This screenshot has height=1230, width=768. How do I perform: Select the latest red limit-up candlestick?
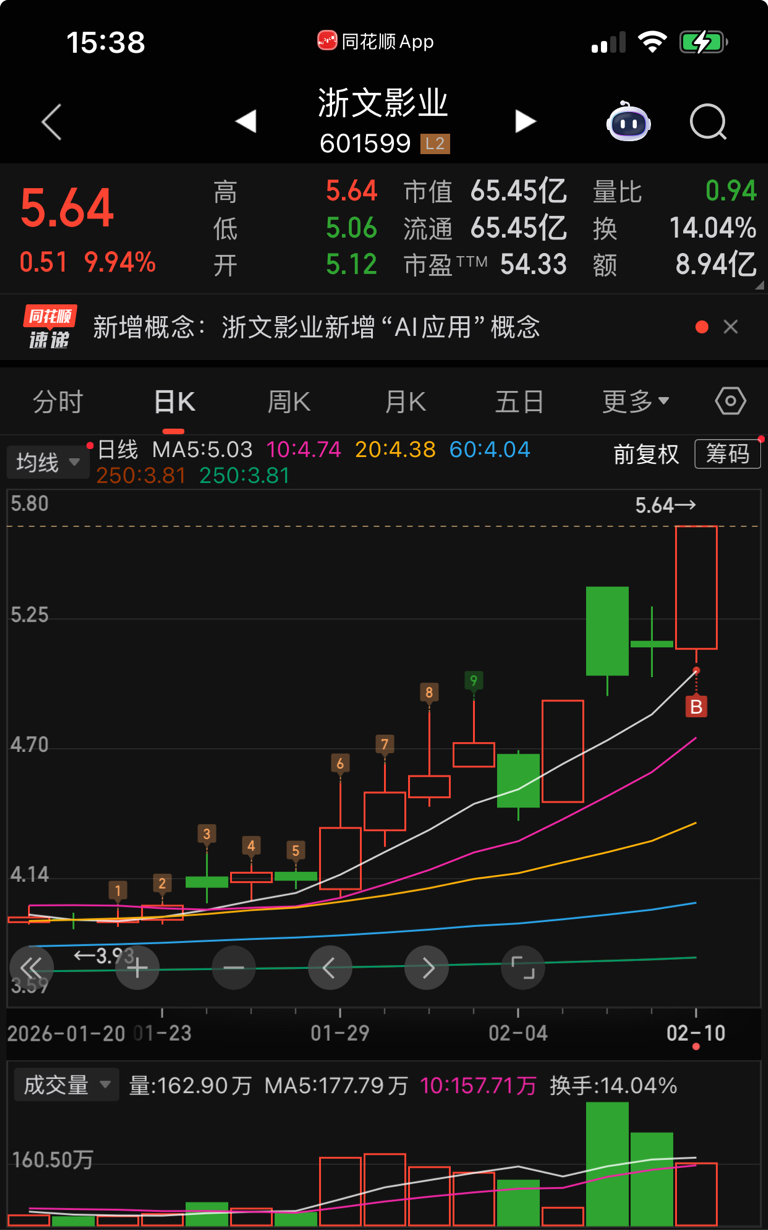pyautogui.click(x=696, y=587)
